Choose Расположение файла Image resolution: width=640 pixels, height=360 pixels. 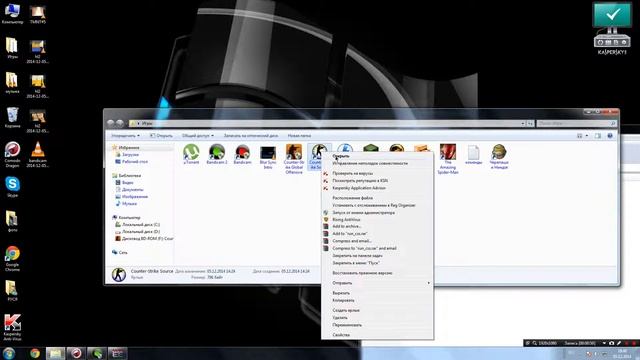point(378,198)
